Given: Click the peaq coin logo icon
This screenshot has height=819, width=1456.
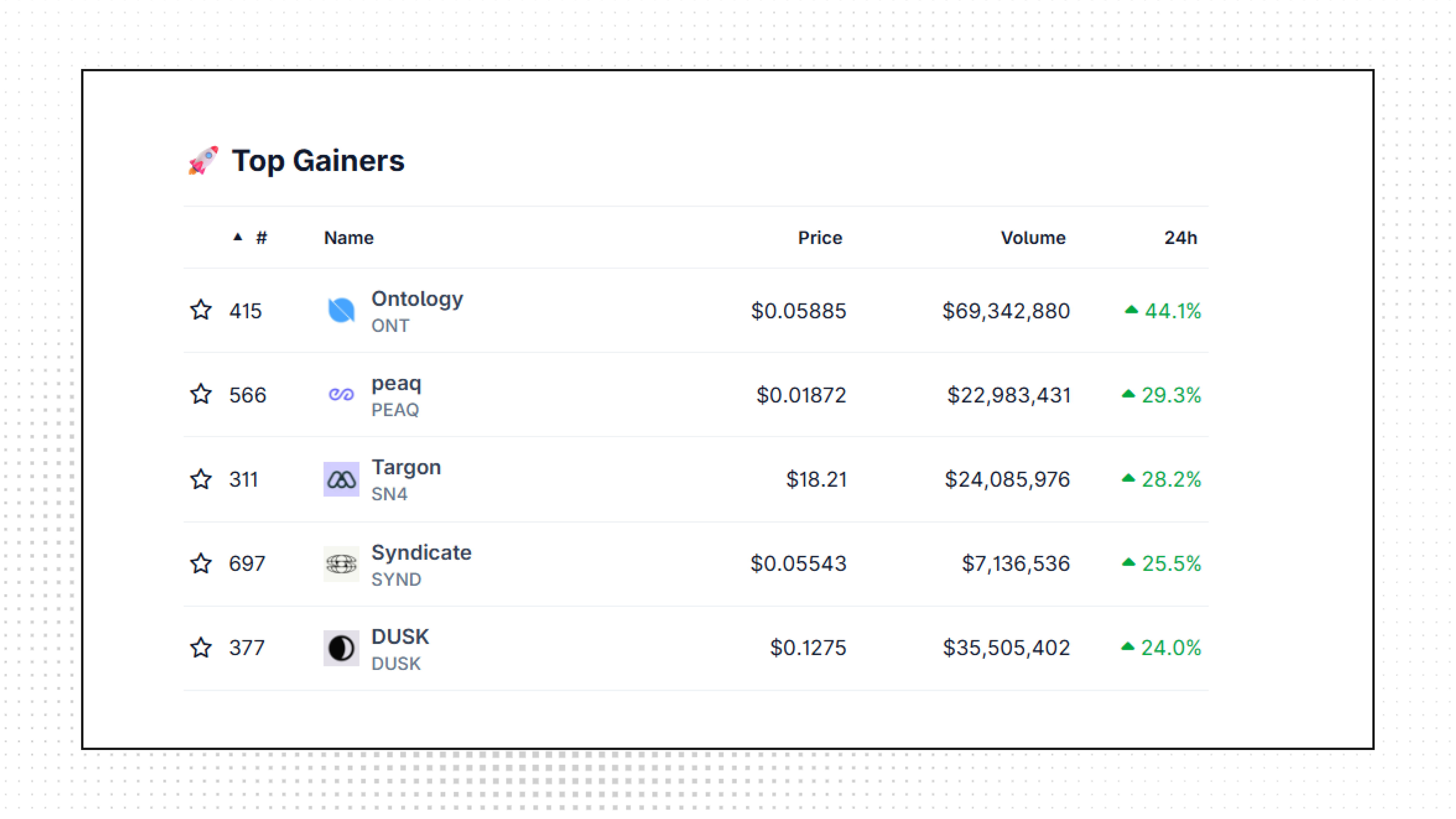Looking at the screenshot, I should tap(341, 395).
